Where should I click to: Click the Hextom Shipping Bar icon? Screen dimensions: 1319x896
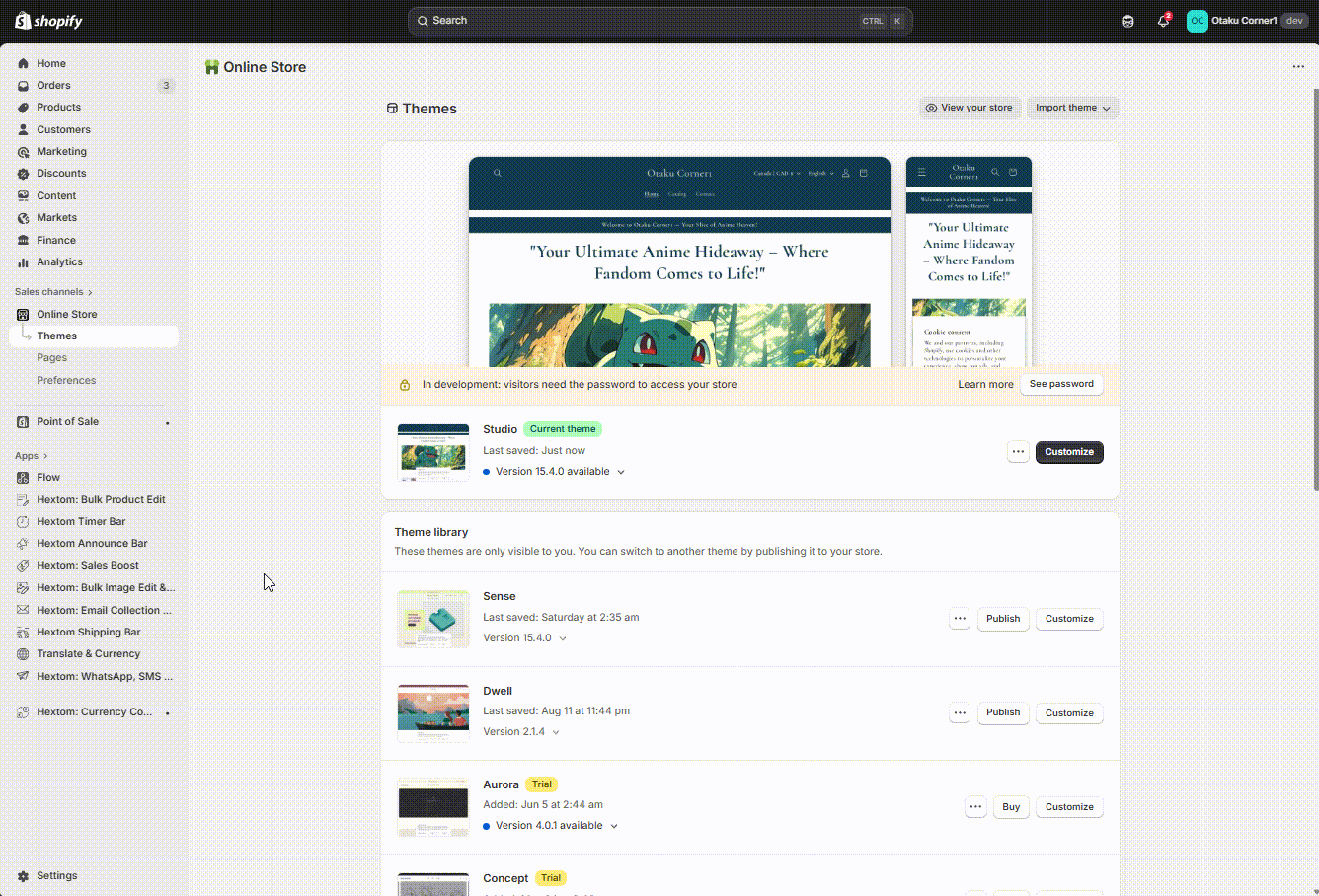point(23,632)
